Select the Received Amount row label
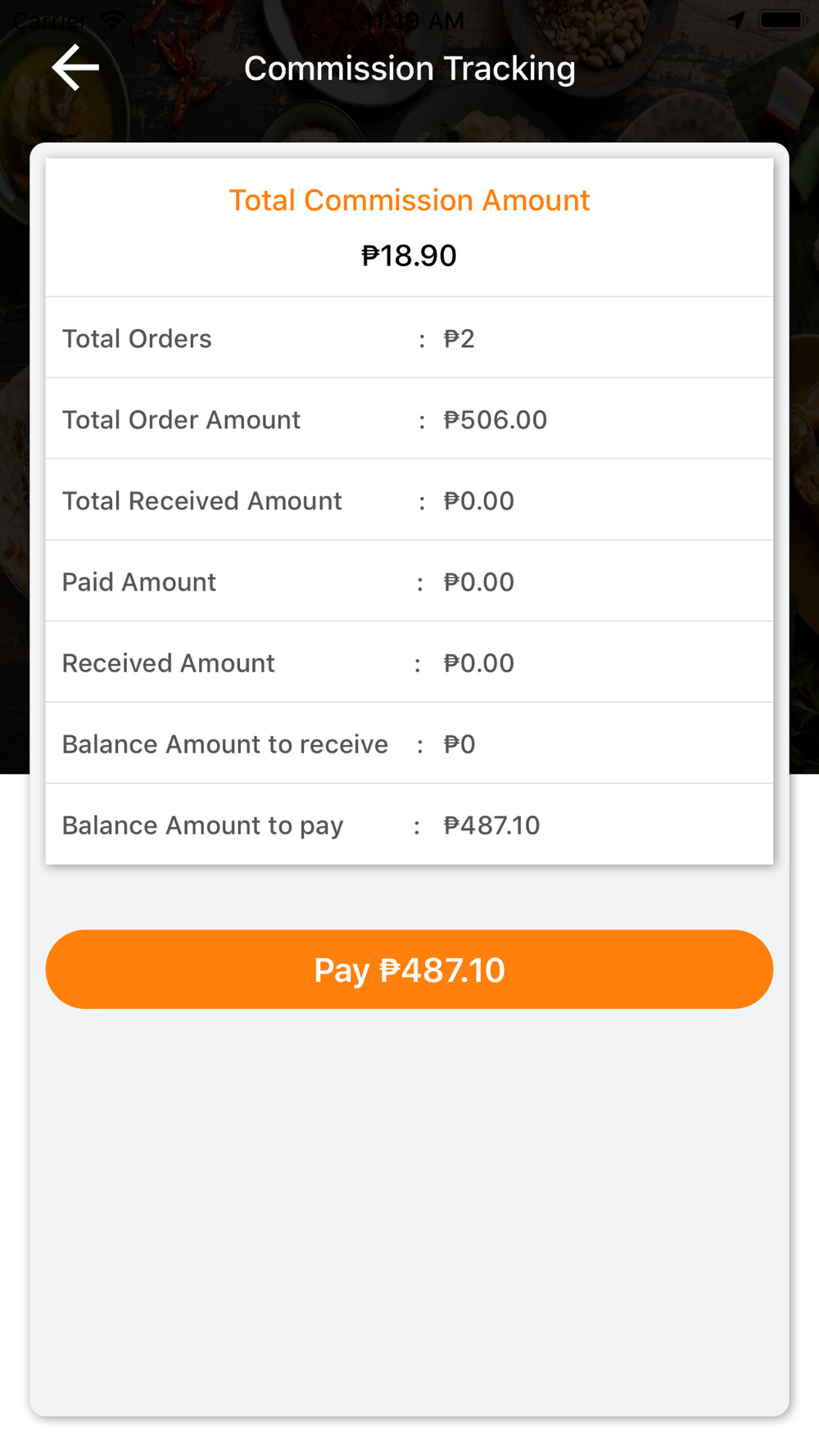Image resolution: width=819 pixels, height=1456 pixels. pos(168,663)
